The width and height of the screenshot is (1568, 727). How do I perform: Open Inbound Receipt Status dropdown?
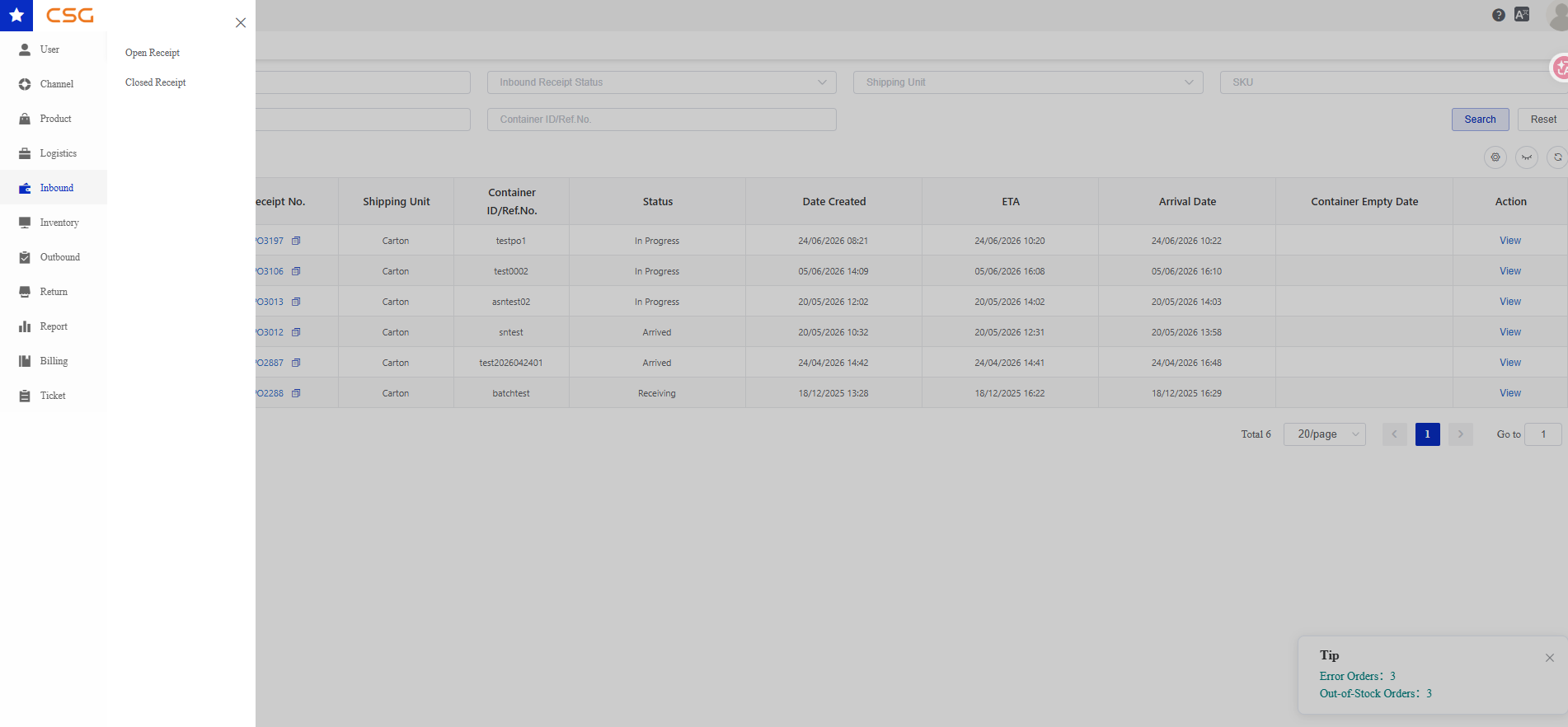662,82
